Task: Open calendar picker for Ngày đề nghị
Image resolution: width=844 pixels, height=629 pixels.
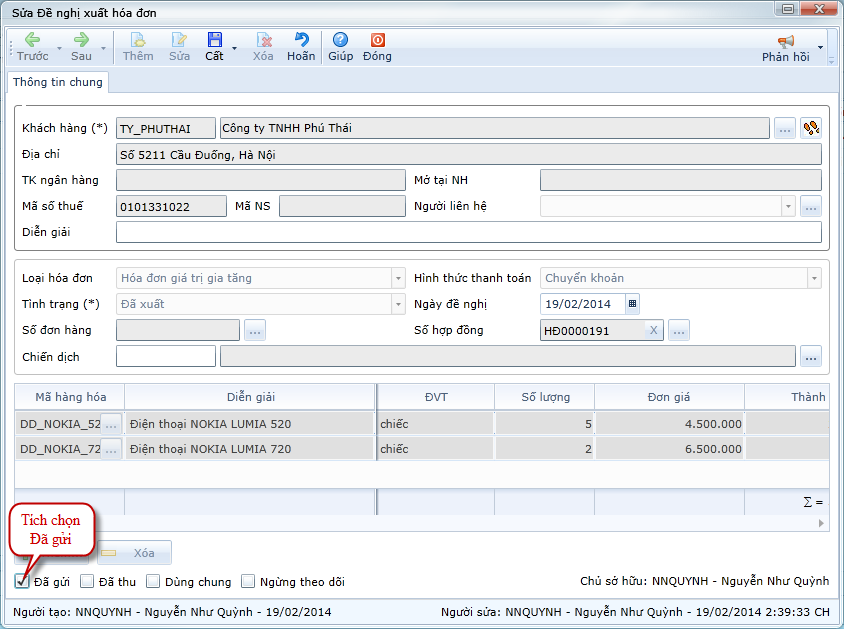Action: pos(632,304)
